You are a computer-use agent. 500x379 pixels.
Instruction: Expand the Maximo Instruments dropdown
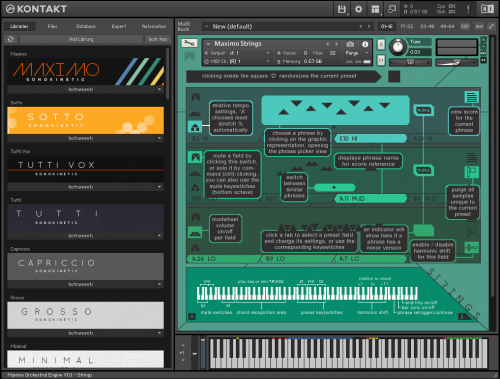[160, 89]
